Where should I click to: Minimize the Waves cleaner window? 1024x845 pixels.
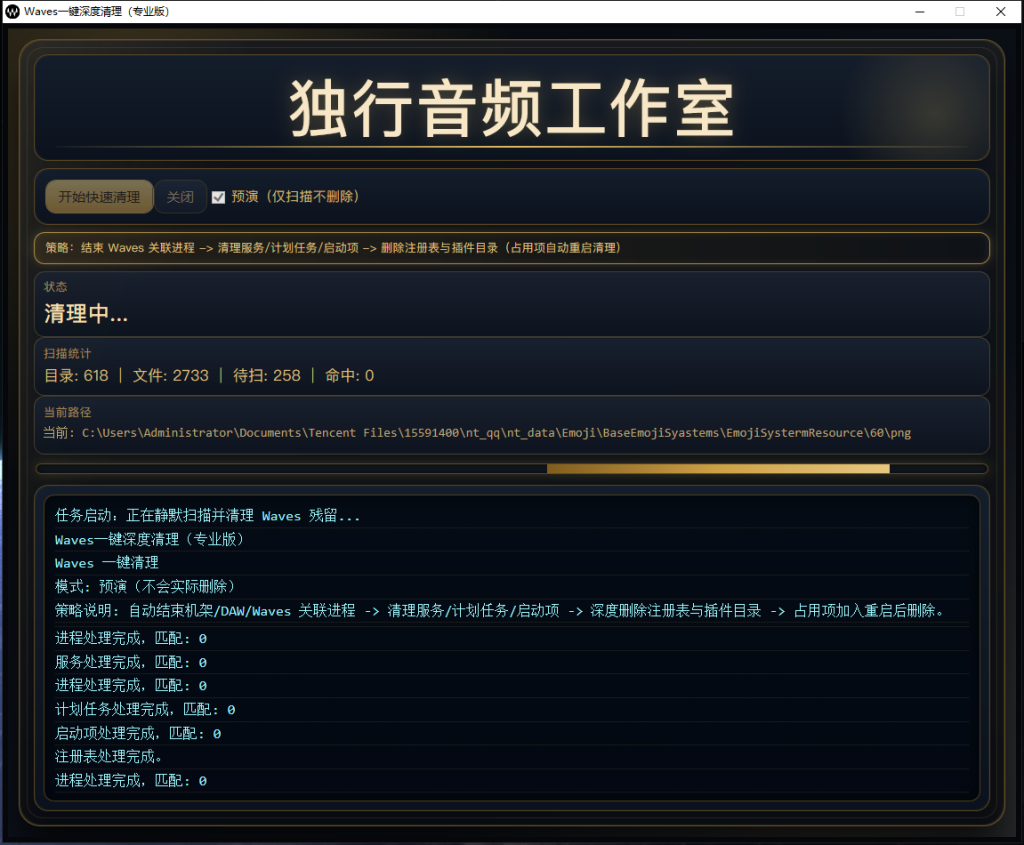(x=918, y=11)
